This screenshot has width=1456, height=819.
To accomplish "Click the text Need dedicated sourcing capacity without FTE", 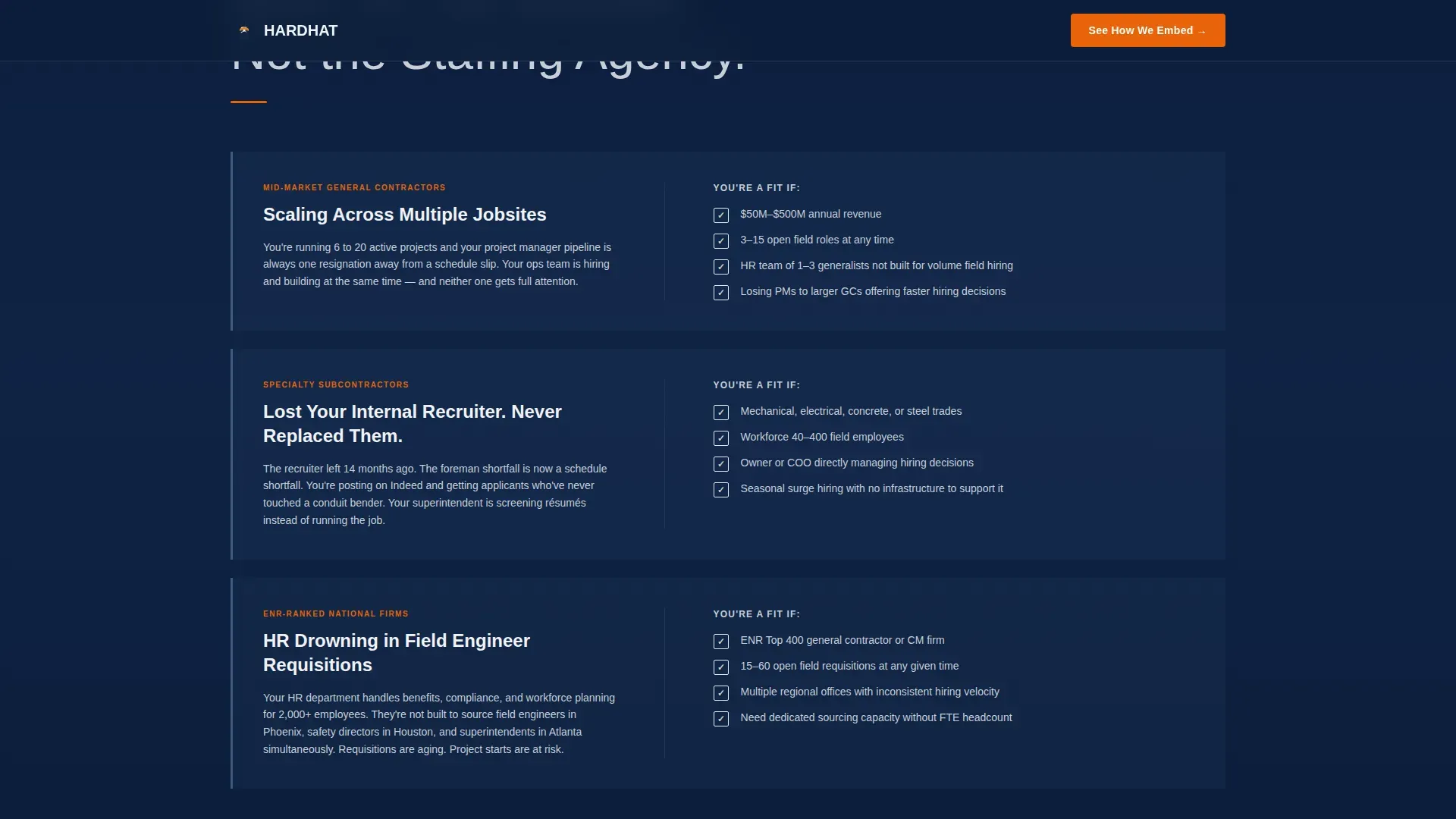I will point(876,717).
